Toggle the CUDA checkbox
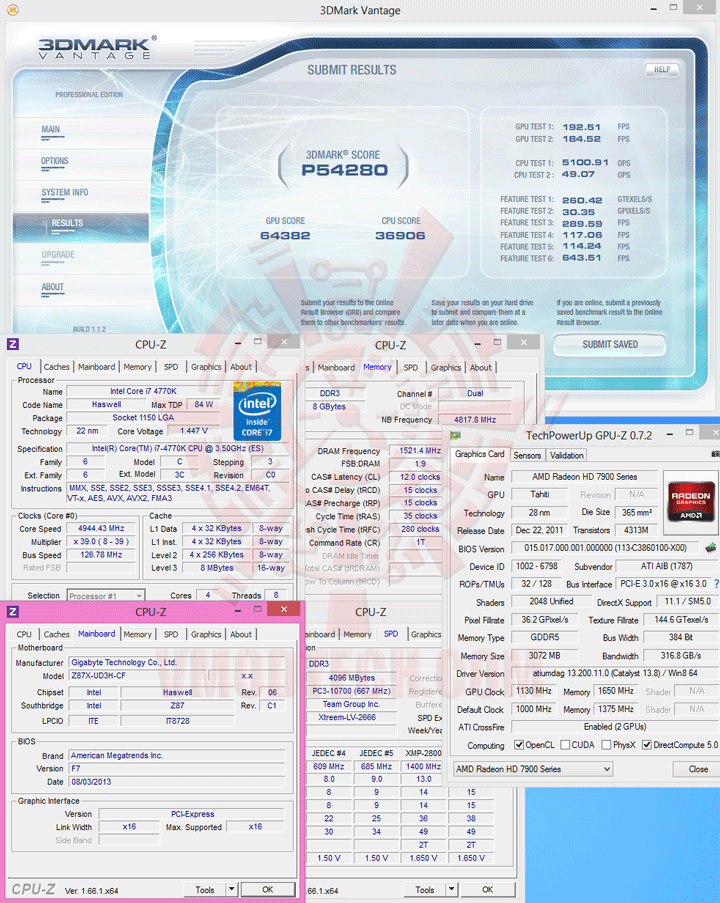Screen dimensions: 720x903 pyautogui.click(x=565, y=745)
